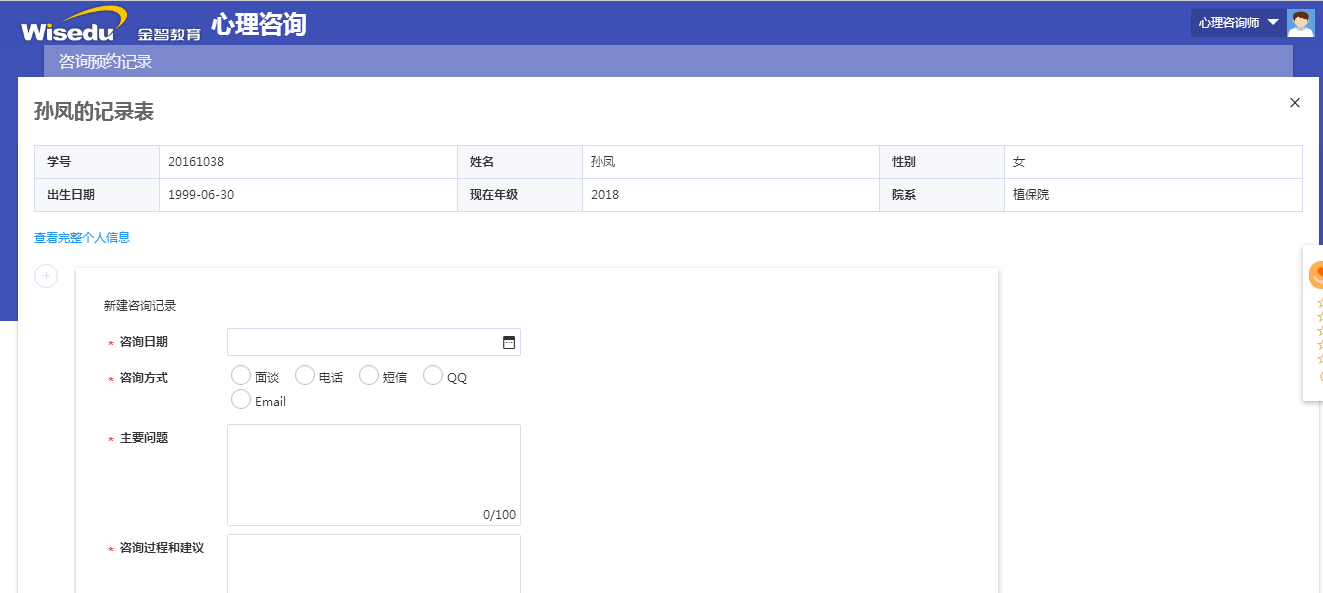
Task: Click the 性别 header cell
Action: click(x=942, y=162)
